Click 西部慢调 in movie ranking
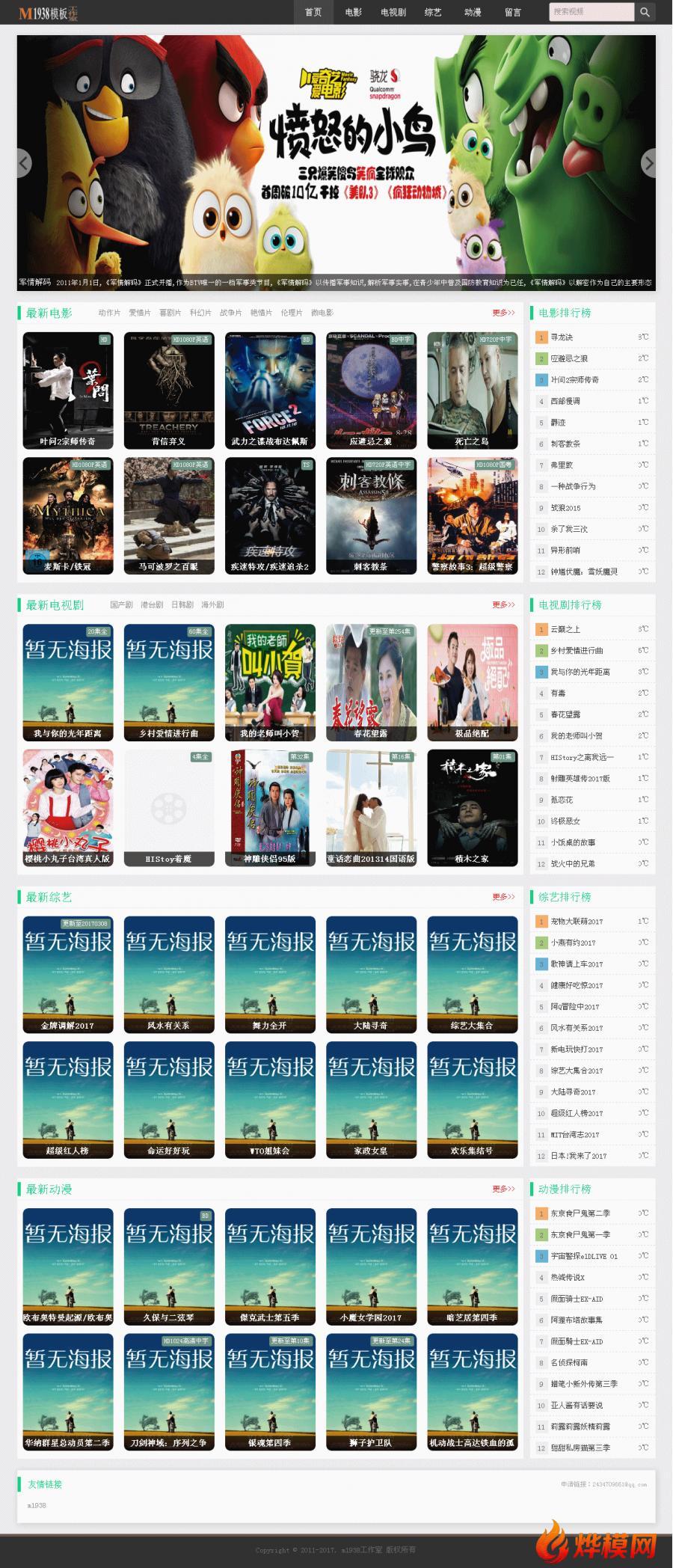Image resolution: width=673 pixels, height=1568 pixels. click(x=565, y=401)
